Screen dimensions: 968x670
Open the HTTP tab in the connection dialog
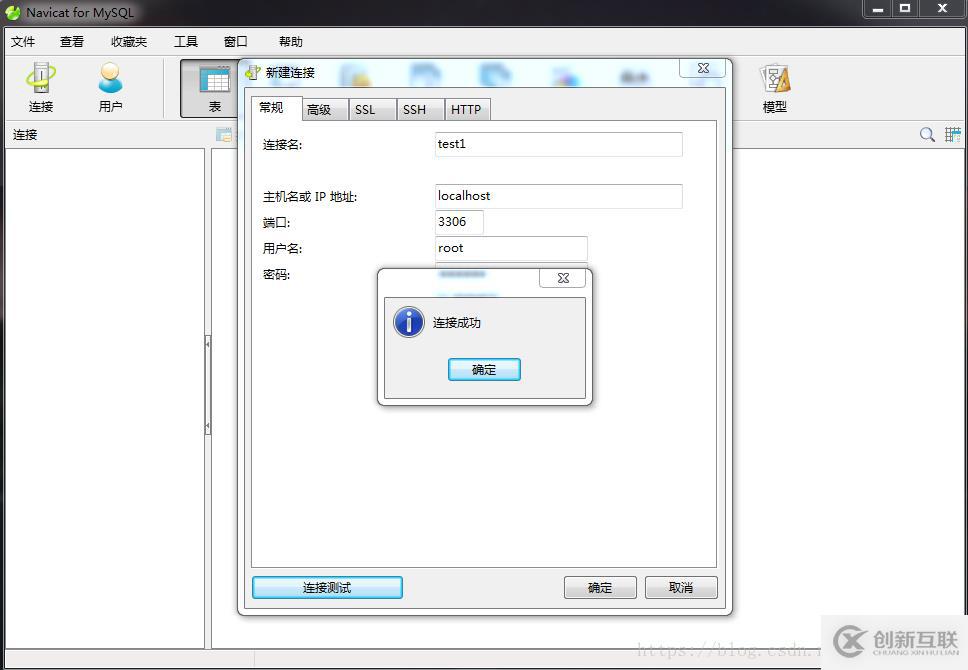[x=467, y=109]
